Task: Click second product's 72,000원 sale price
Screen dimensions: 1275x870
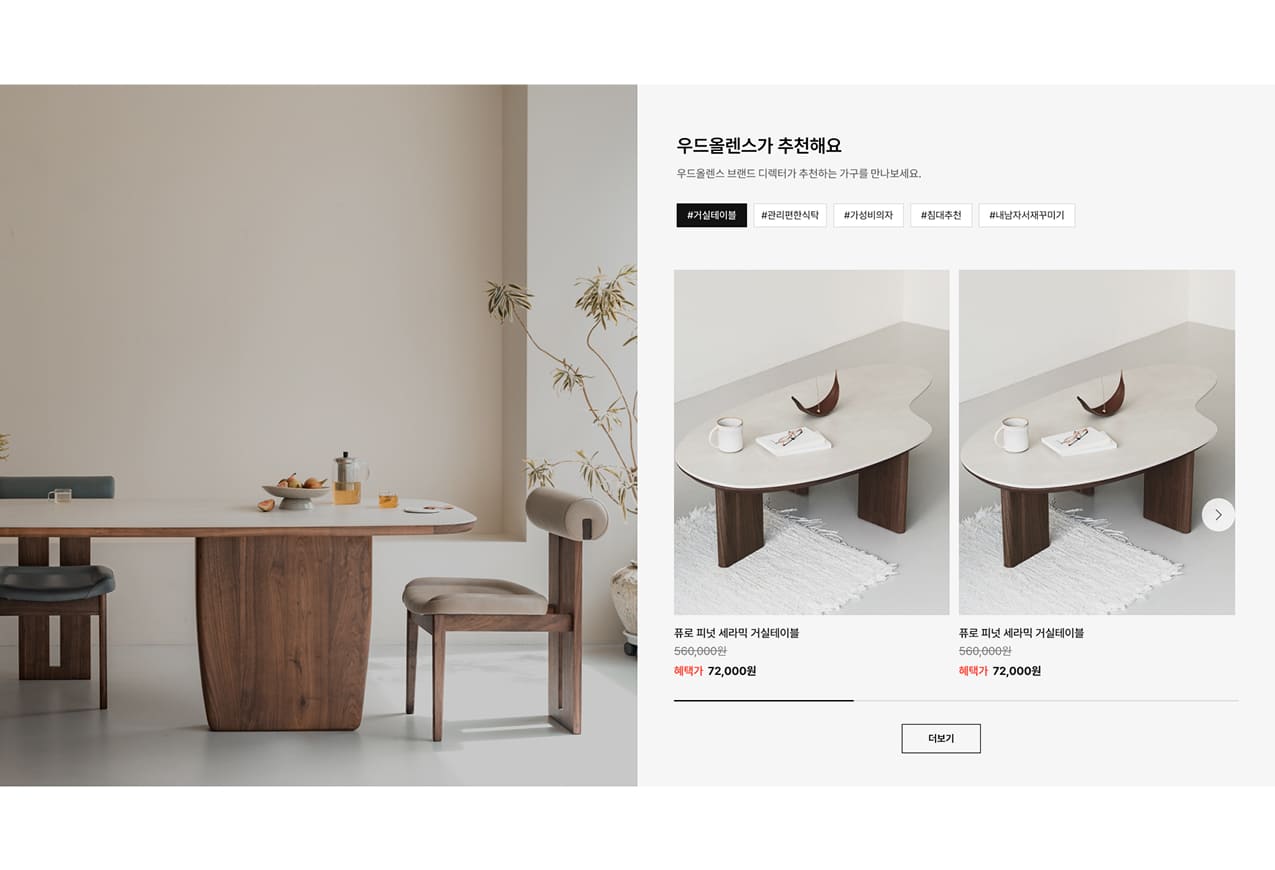Action: point(1017,671)
